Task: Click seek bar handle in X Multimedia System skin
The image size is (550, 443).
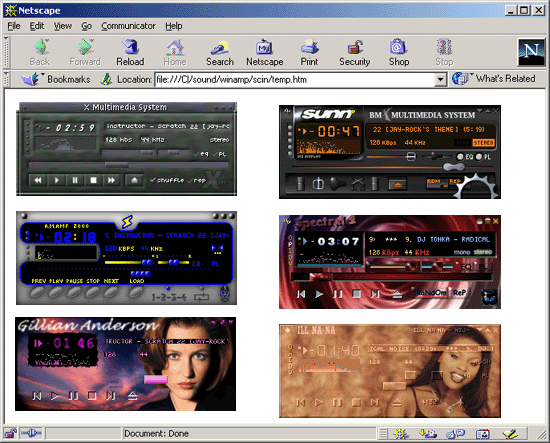Action: (117, 165)
